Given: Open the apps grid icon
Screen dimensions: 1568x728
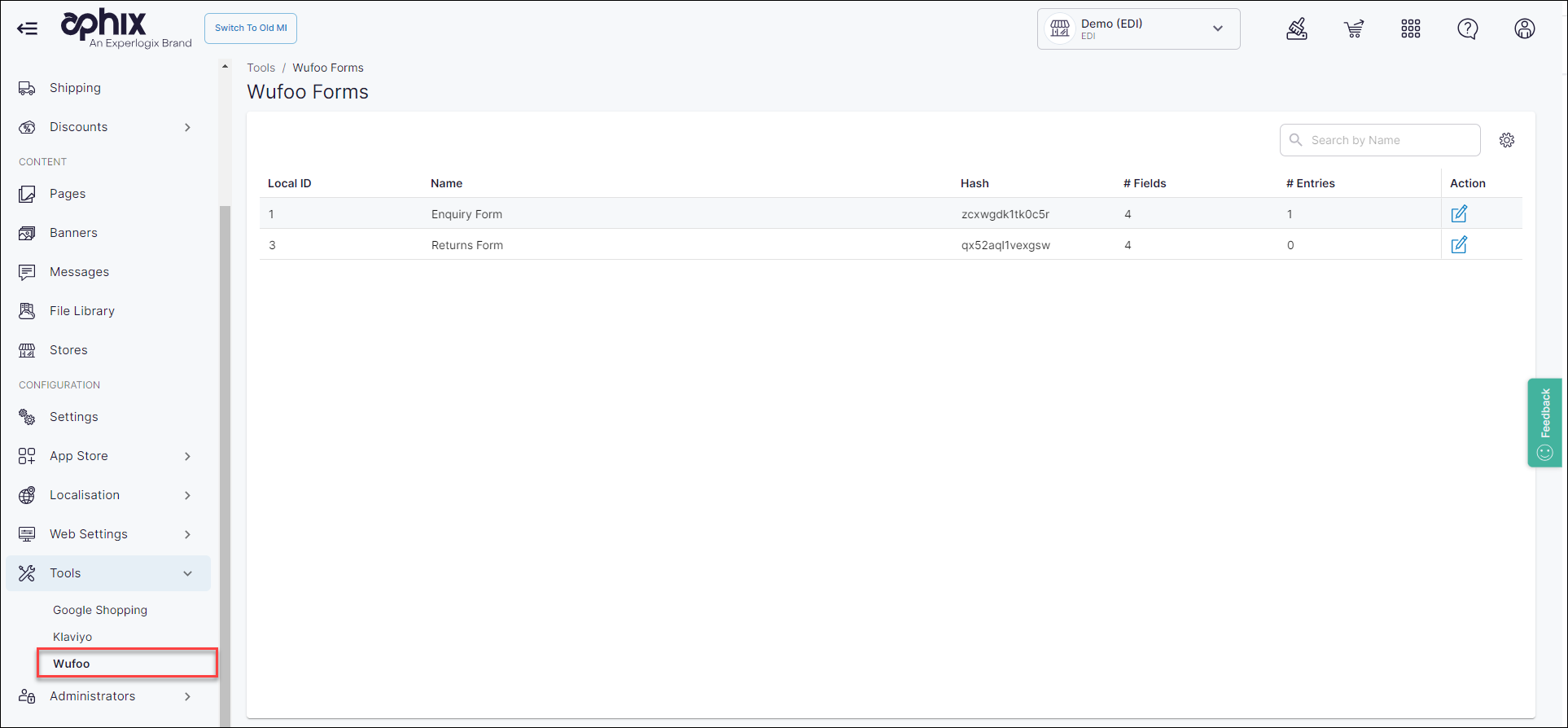Looking at the screenshot, I should point(1411,29).
